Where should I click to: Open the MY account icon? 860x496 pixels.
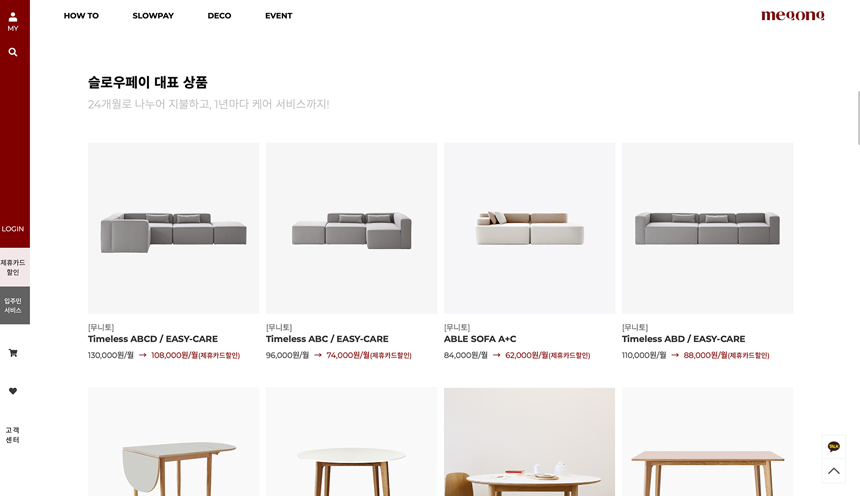13,22
